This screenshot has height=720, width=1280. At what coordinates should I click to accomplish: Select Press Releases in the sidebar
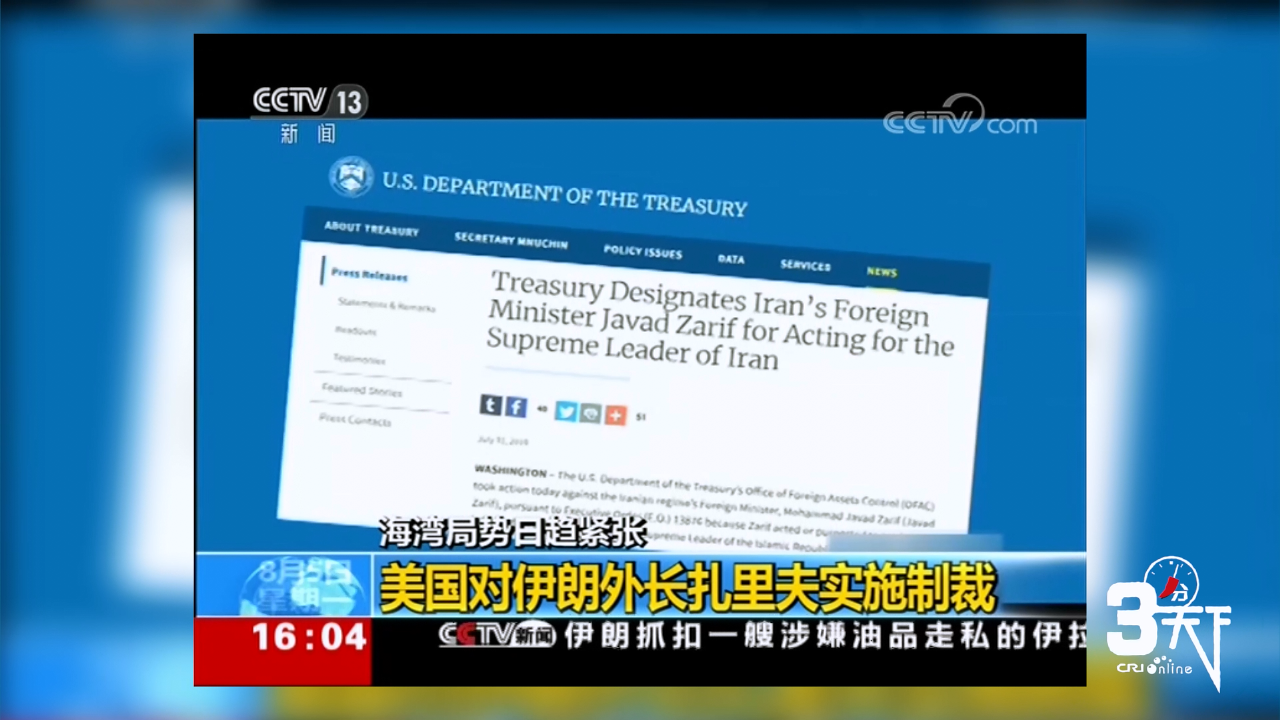(369, 275)
